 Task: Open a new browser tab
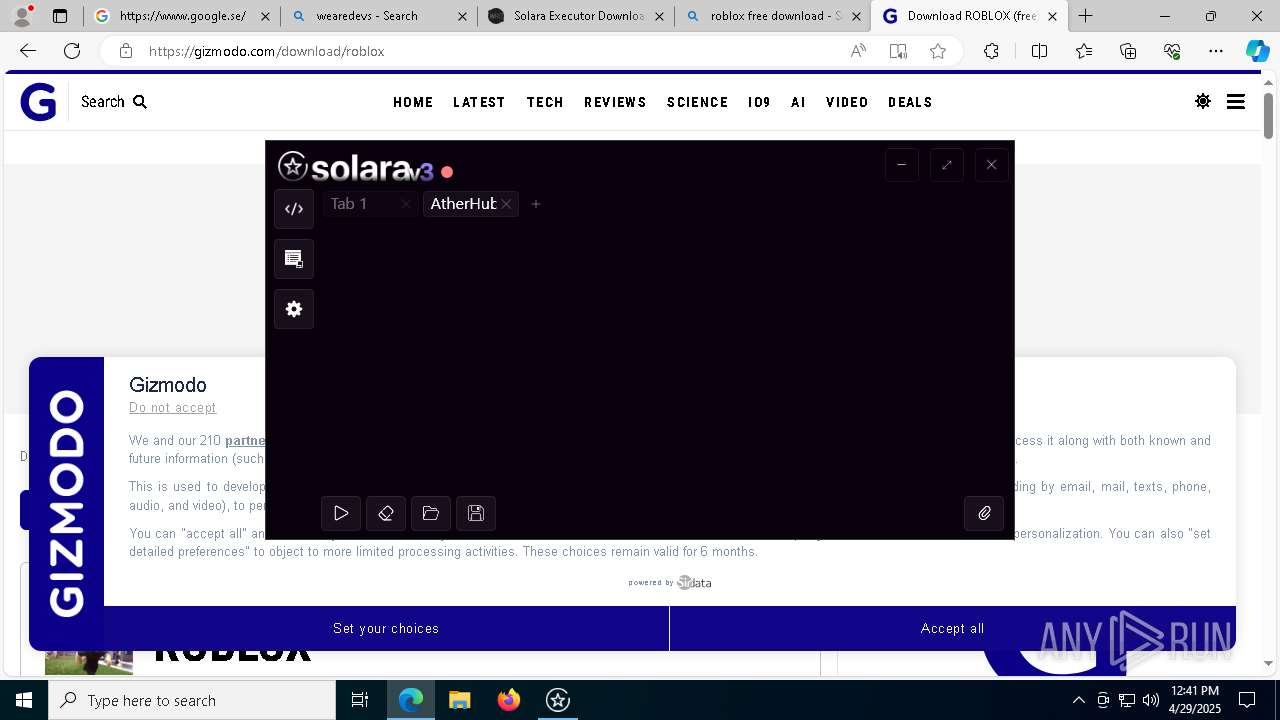pyautogui.click(x=1085, y=16)
